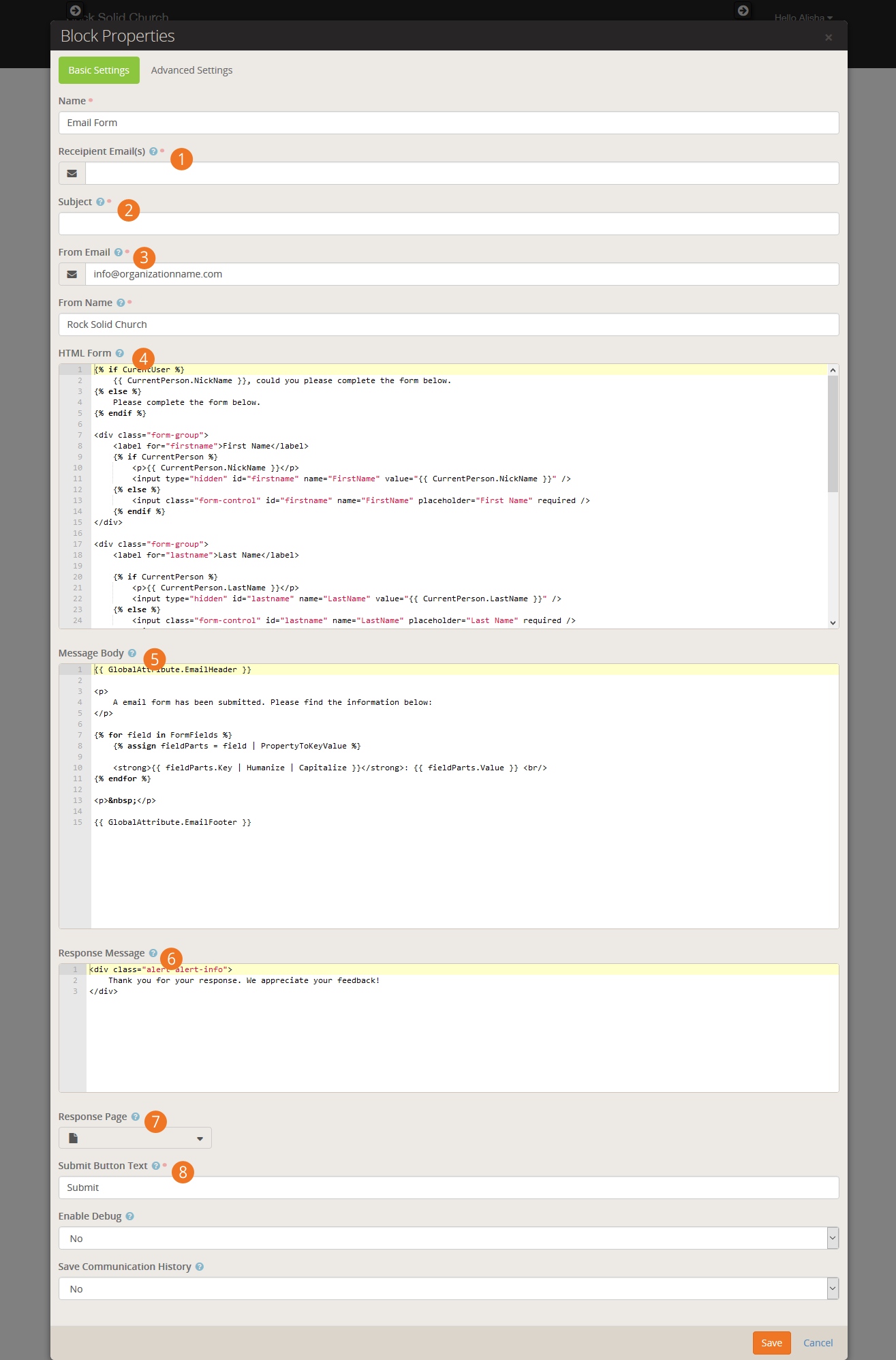Click arrow icon in top left header
Viewport: 896px width, 1360px height.
coord(76,10)
